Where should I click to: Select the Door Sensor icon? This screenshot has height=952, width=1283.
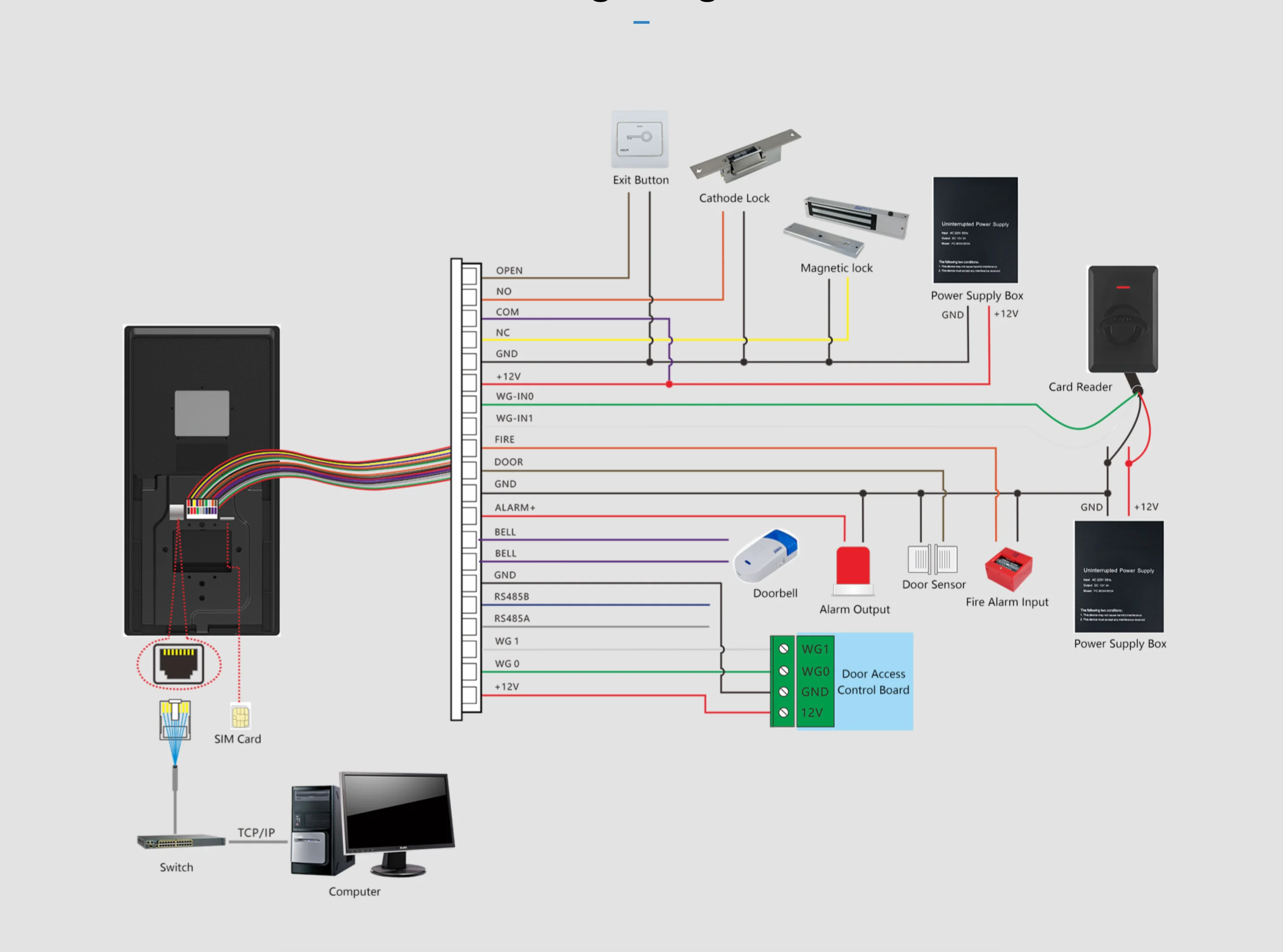tap(933, 559)
